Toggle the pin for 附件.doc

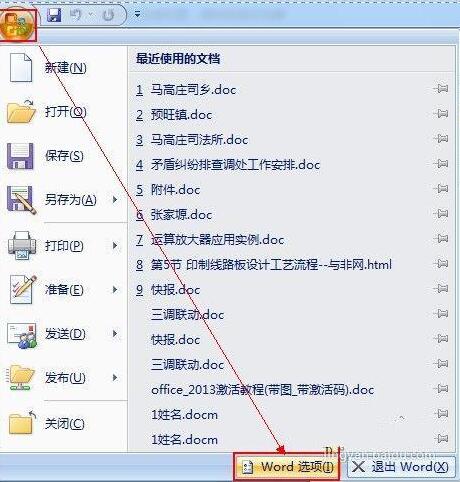[442, 188]
